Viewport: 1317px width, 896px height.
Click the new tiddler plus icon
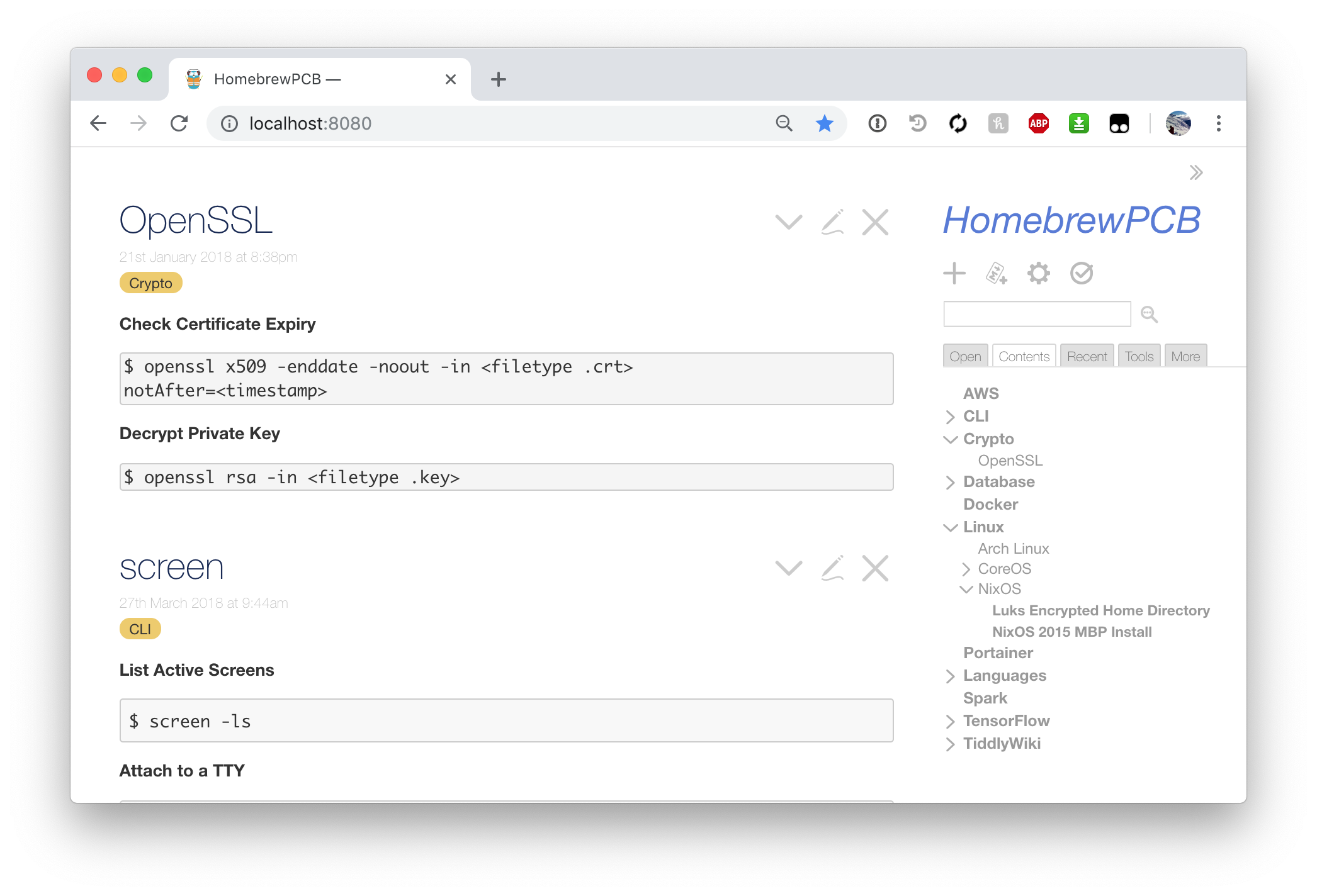pos(954,273)
